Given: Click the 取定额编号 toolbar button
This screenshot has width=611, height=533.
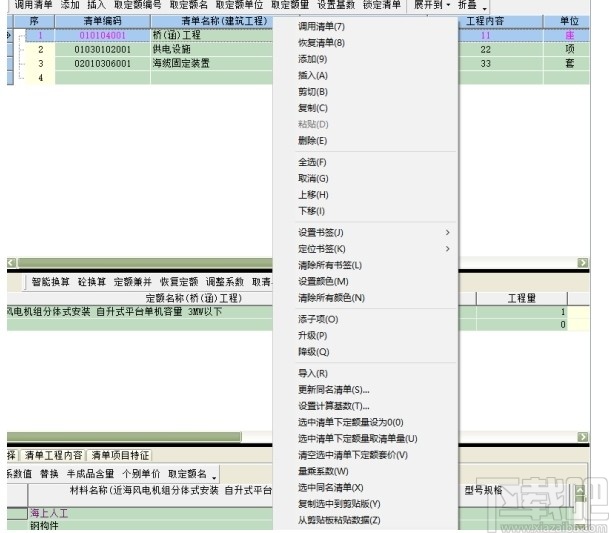Looking at the screenshot, I should click(x=138, y=5).
